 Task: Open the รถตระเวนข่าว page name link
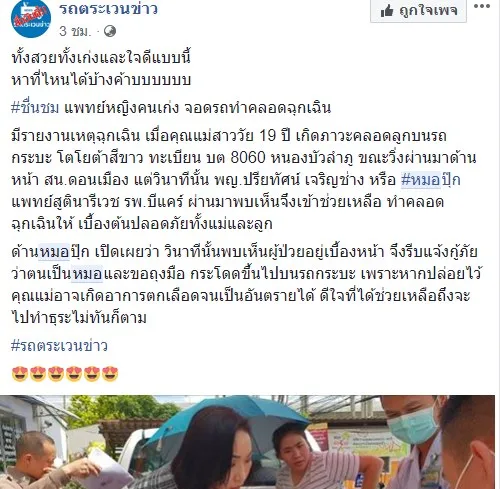109,9
